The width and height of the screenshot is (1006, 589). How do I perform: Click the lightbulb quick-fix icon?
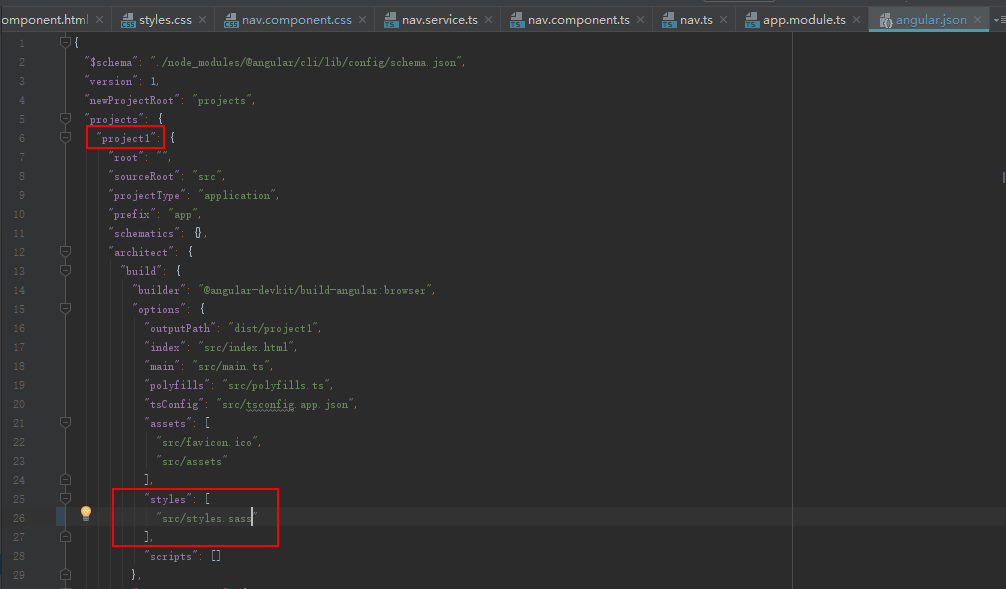tap(86, 513)
